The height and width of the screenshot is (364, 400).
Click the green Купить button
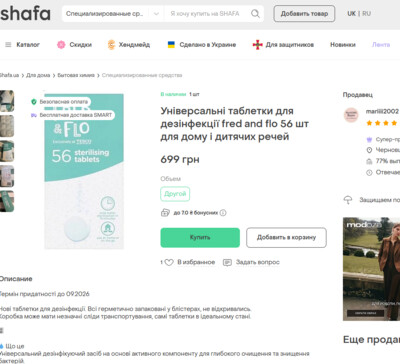[200, 238]
